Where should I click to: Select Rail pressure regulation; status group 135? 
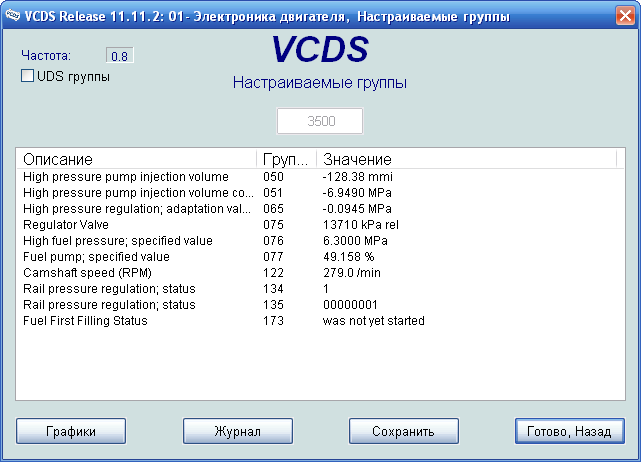[320, 305]
